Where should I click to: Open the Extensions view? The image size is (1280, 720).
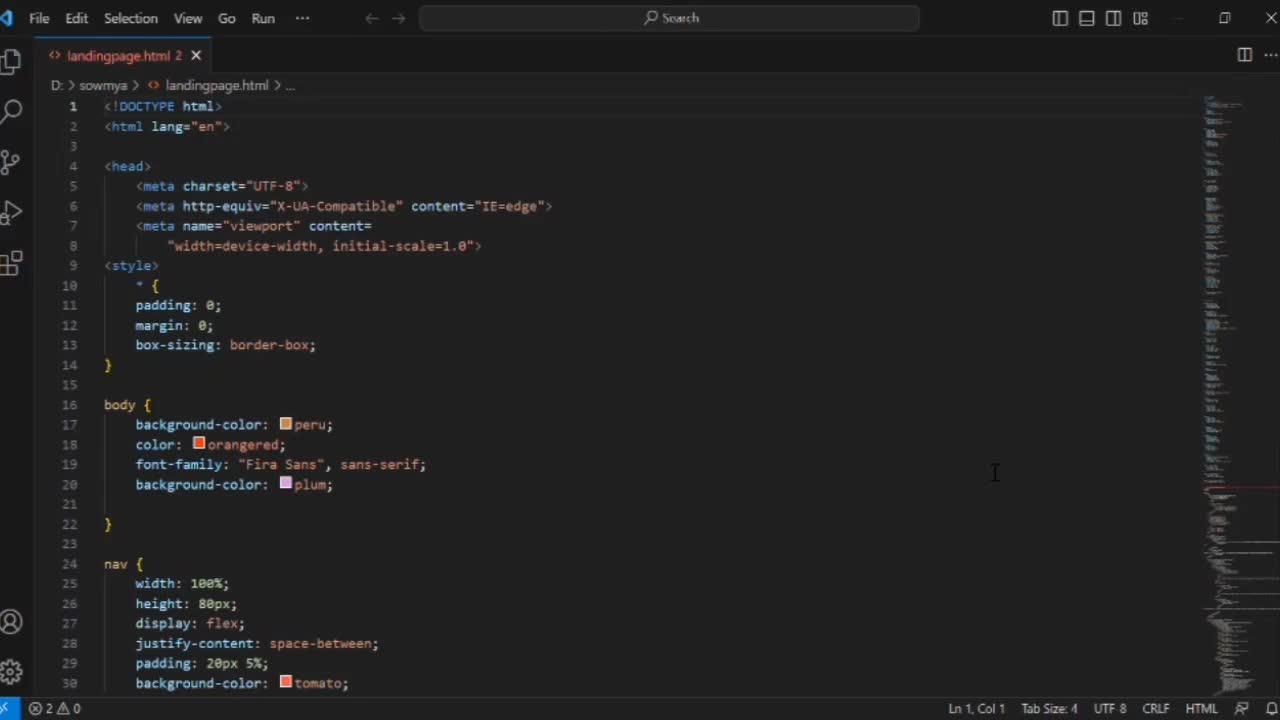[11, 264]
